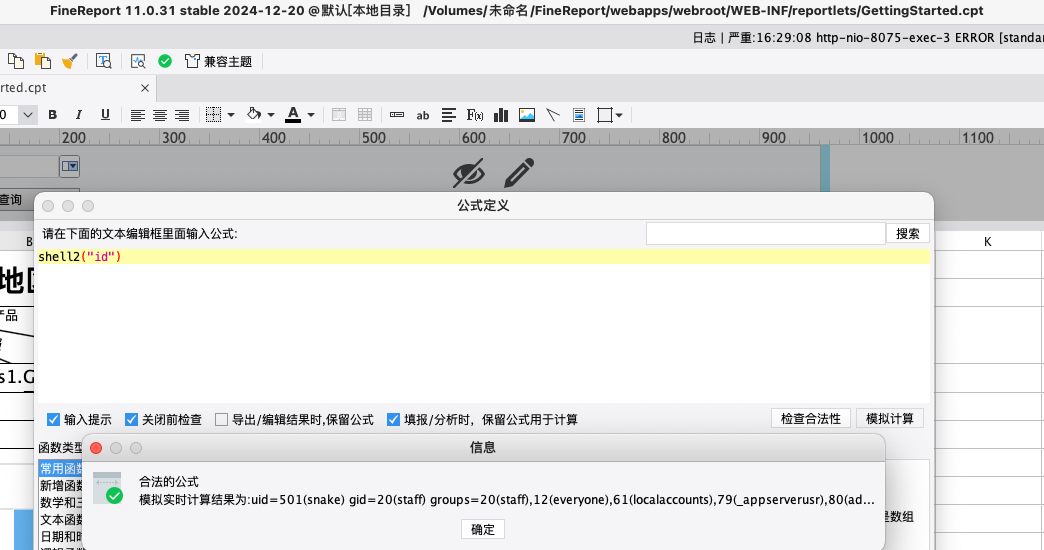Center align cell text

pyautogui.click(x=160, y=115)
